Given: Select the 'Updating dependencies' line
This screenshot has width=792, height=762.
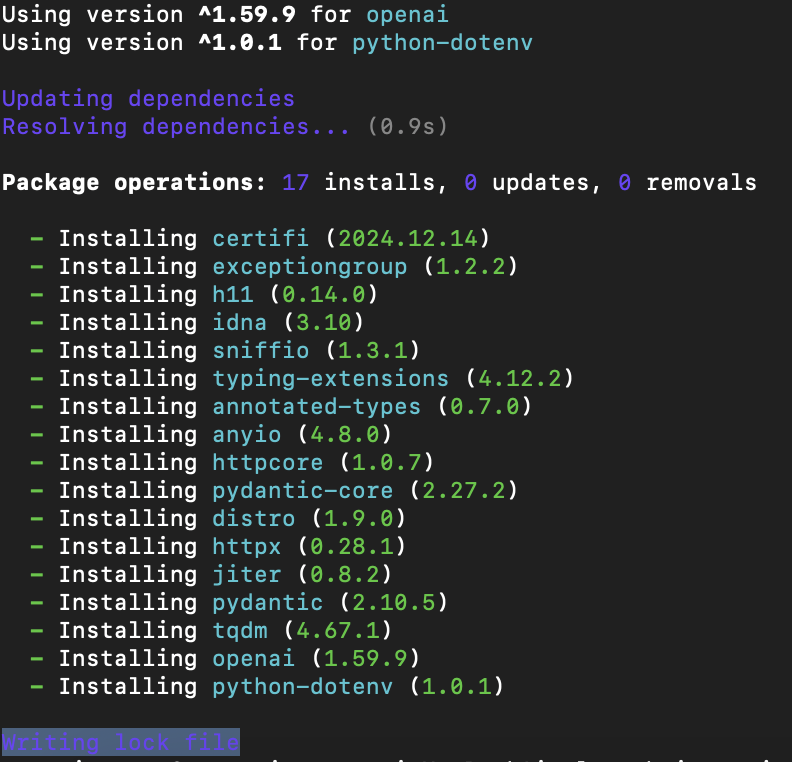Looking at the screenshot, I should coord(148,99).
